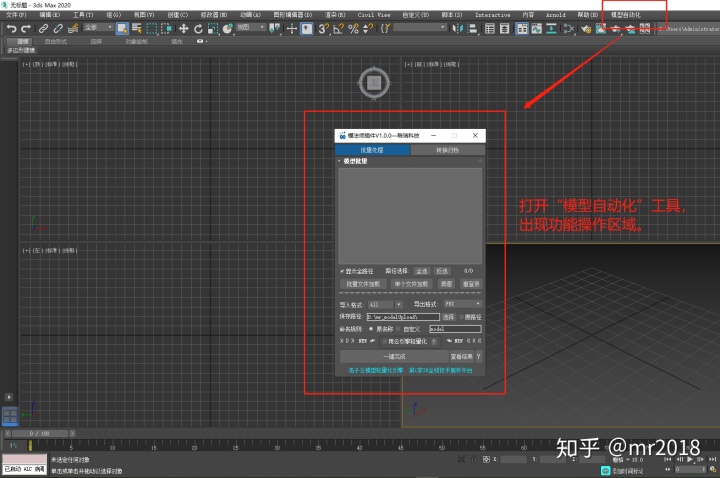Open the Material Editor

pos(569,29)
